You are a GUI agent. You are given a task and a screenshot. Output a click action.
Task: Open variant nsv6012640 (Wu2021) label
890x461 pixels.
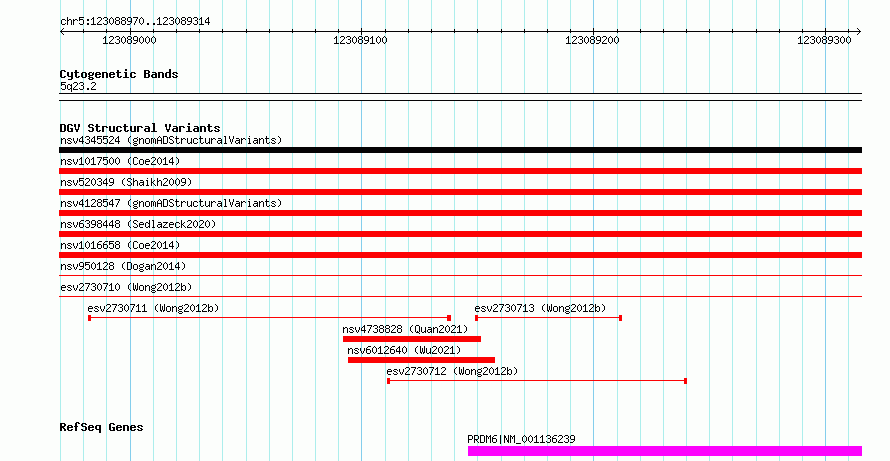[404, 350]
